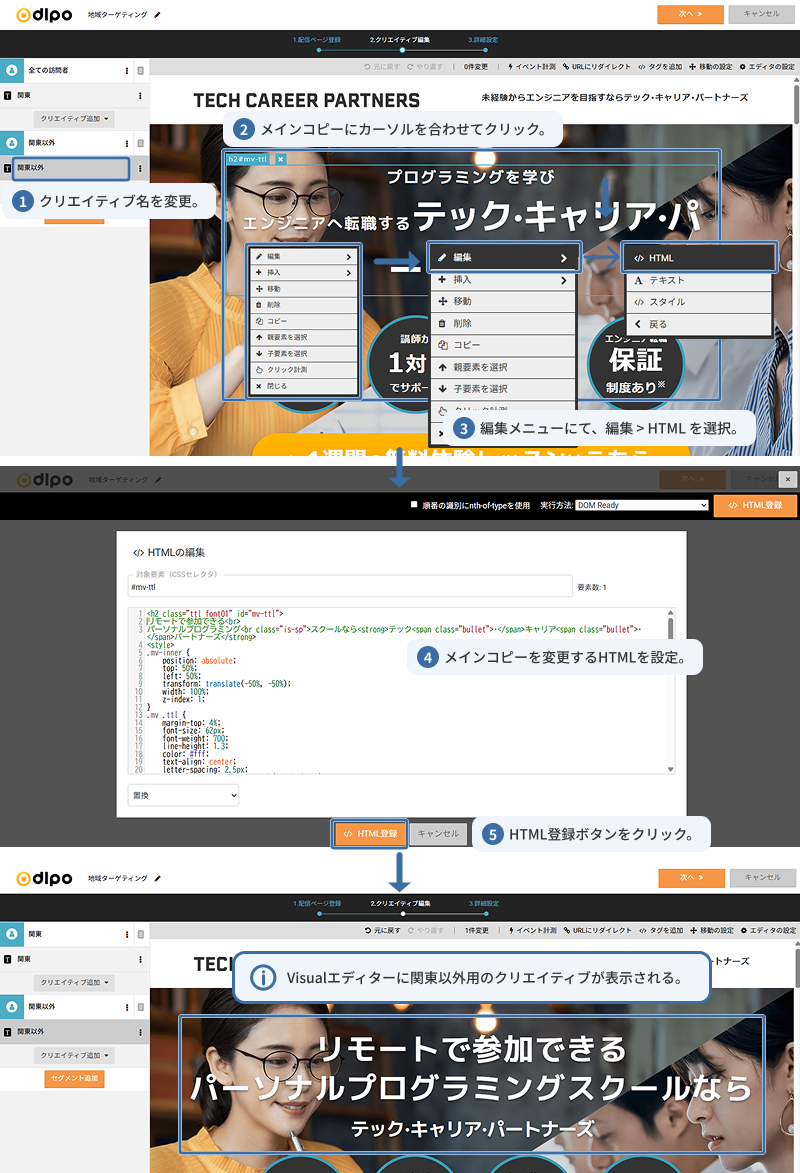Select 削除 trash entry in the enlarged context menu
The width and height of the screenshot is (800, 1173).
click(x=502, y=324)
